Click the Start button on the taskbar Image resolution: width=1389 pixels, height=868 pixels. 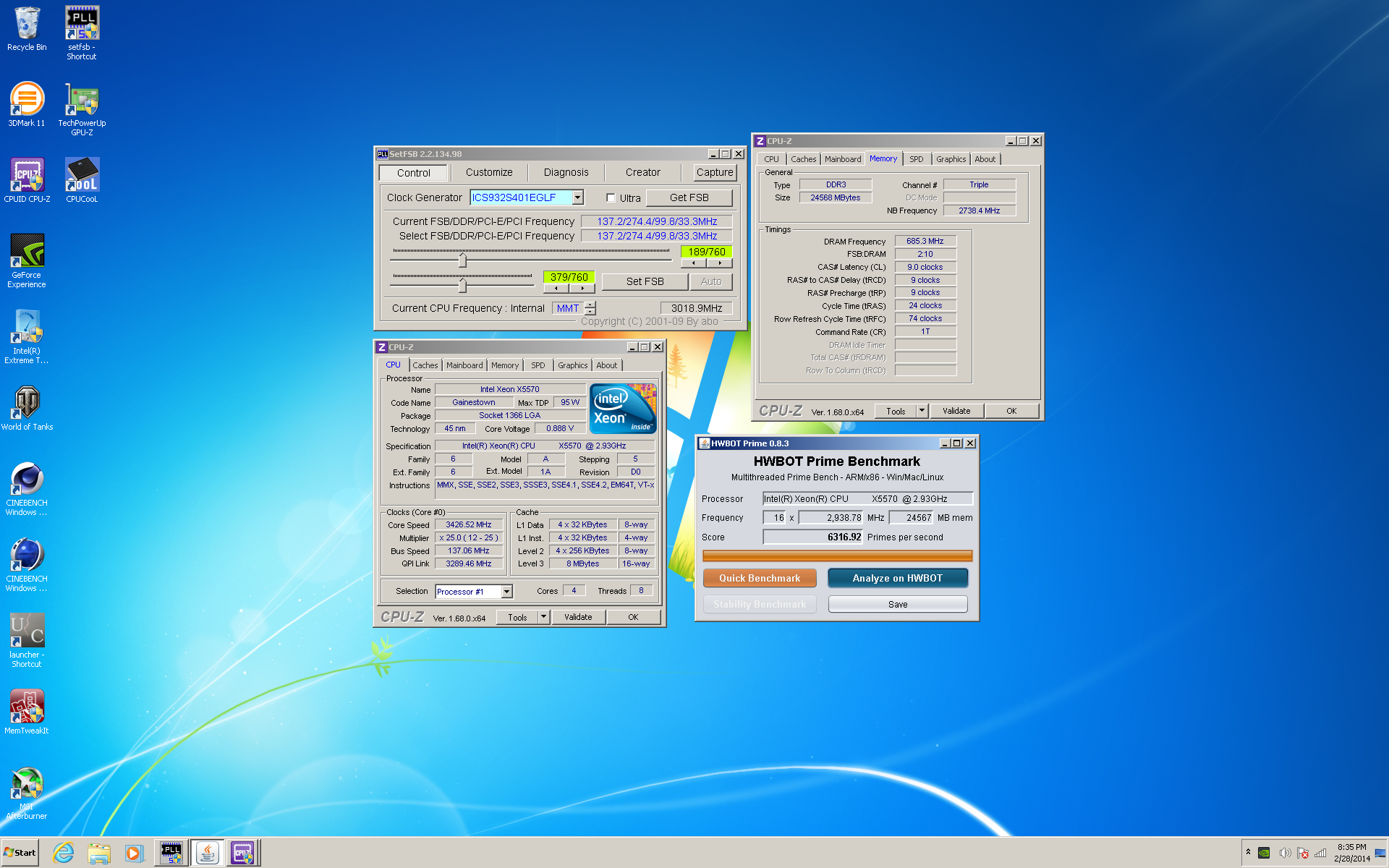[x=20, y=853]
